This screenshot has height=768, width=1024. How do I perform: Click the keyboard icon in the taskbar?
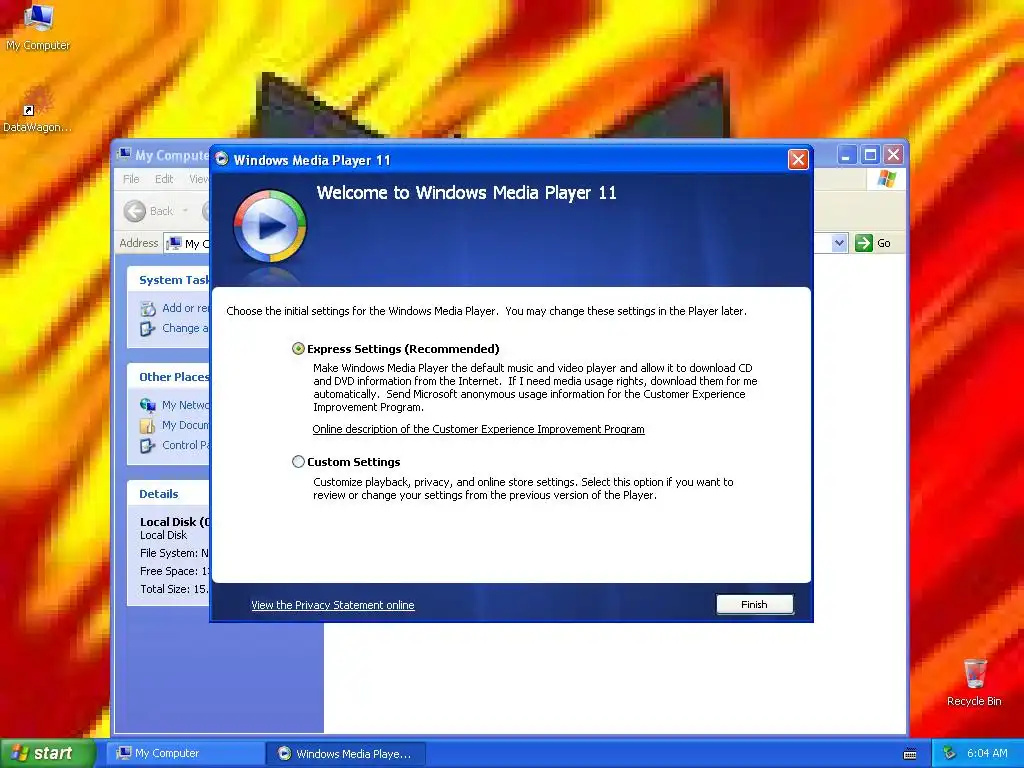tap(910, 754)
